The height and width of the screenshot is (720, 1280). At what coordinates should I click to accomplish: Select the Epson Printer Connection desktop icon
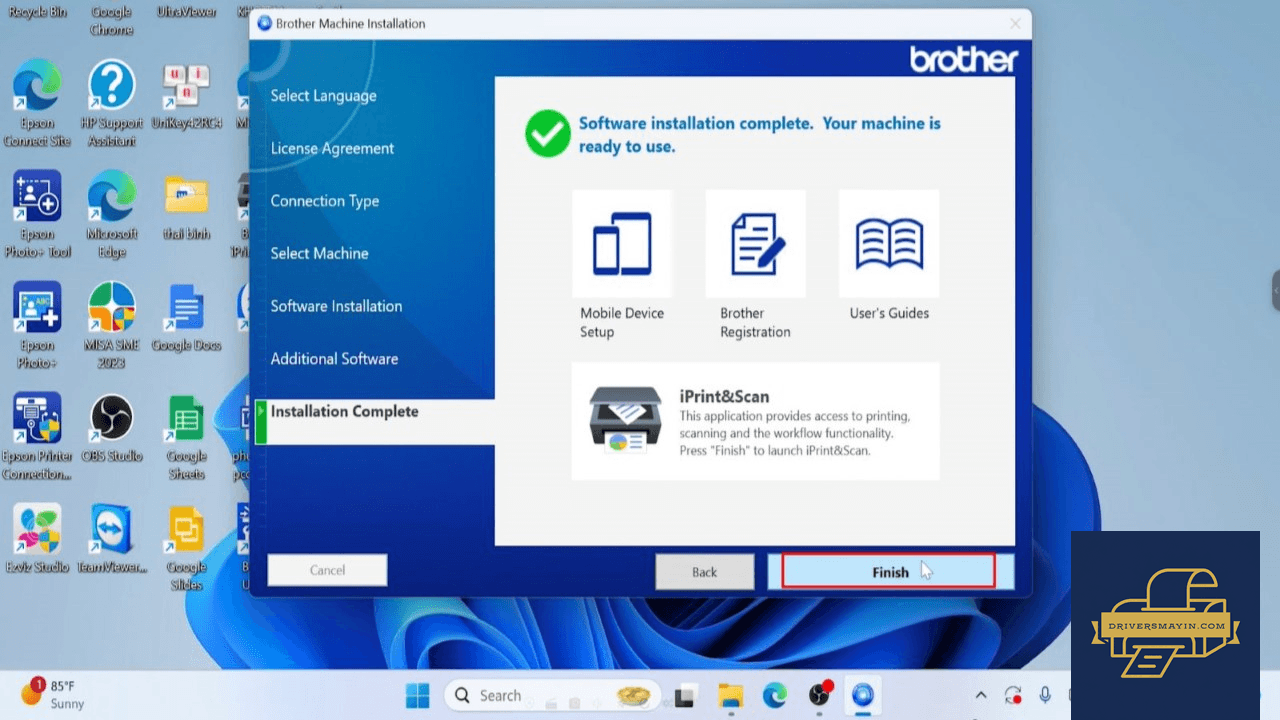(37, 437)
